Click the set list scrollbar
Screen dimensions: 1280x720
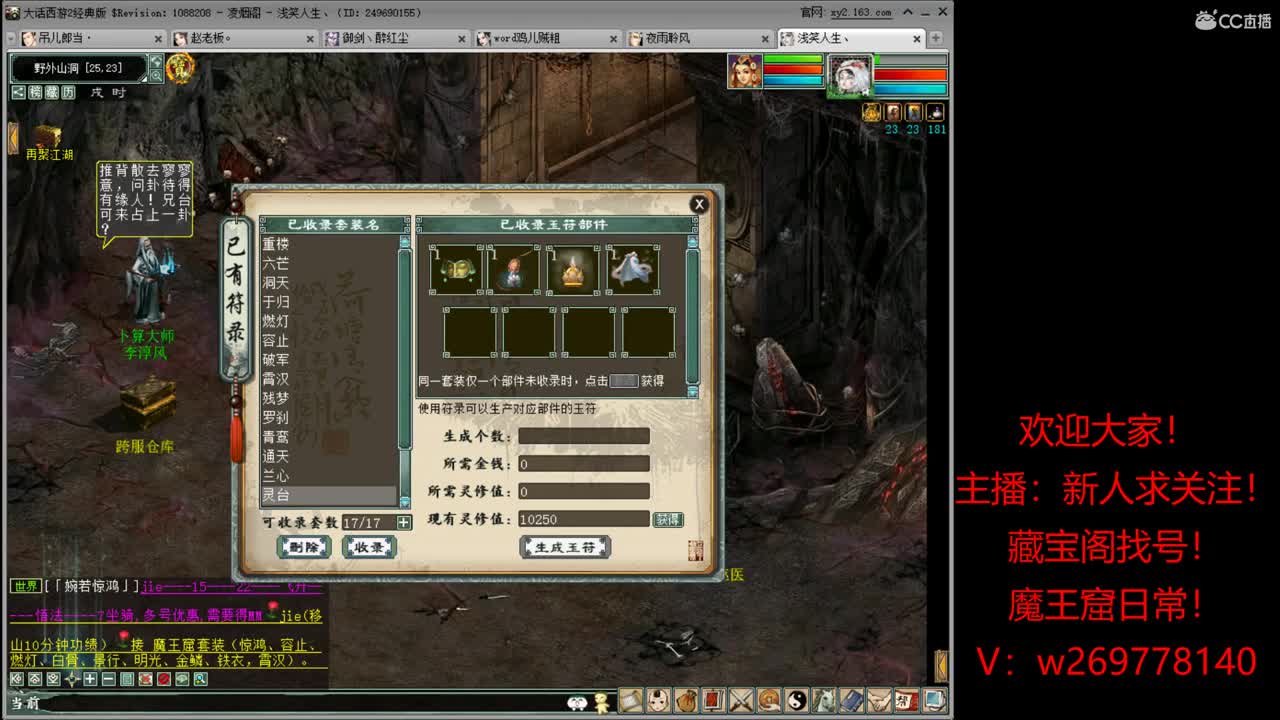(405, 371)
